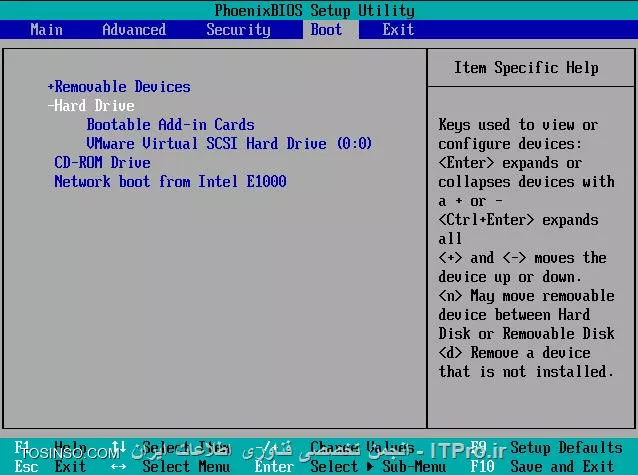
Task: Click the Select Sub-Menu label
Action: (378, 466)
